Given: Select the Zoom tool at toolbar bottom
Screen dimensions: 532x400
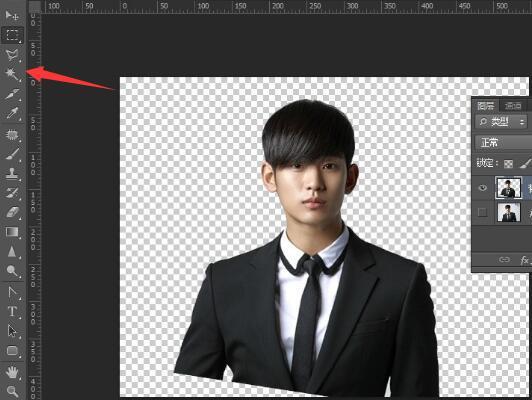Looking at the screenshot, I should [x=12, y=391].
